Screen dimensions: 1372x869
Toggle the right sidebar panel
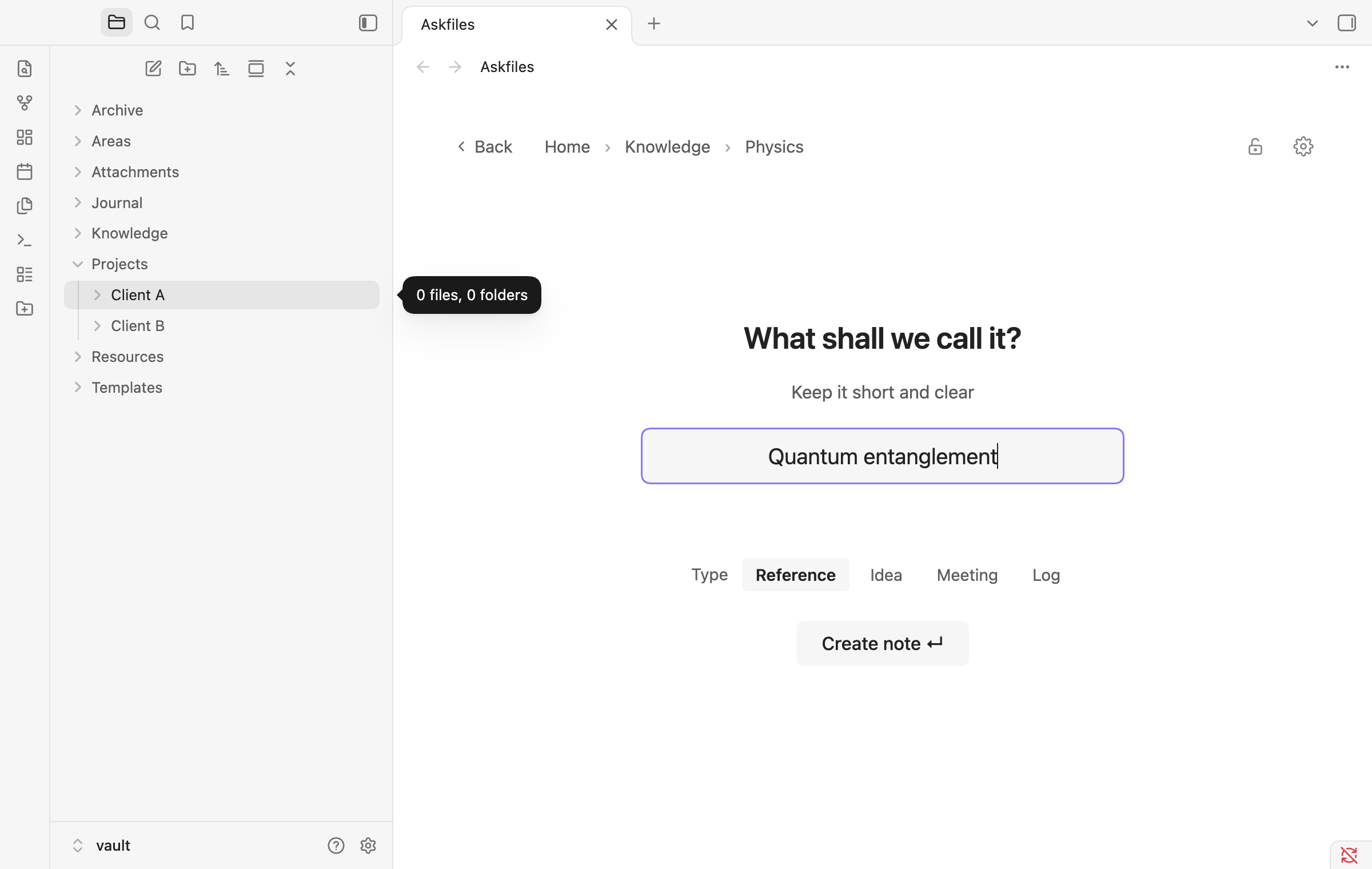point(1347,23)
